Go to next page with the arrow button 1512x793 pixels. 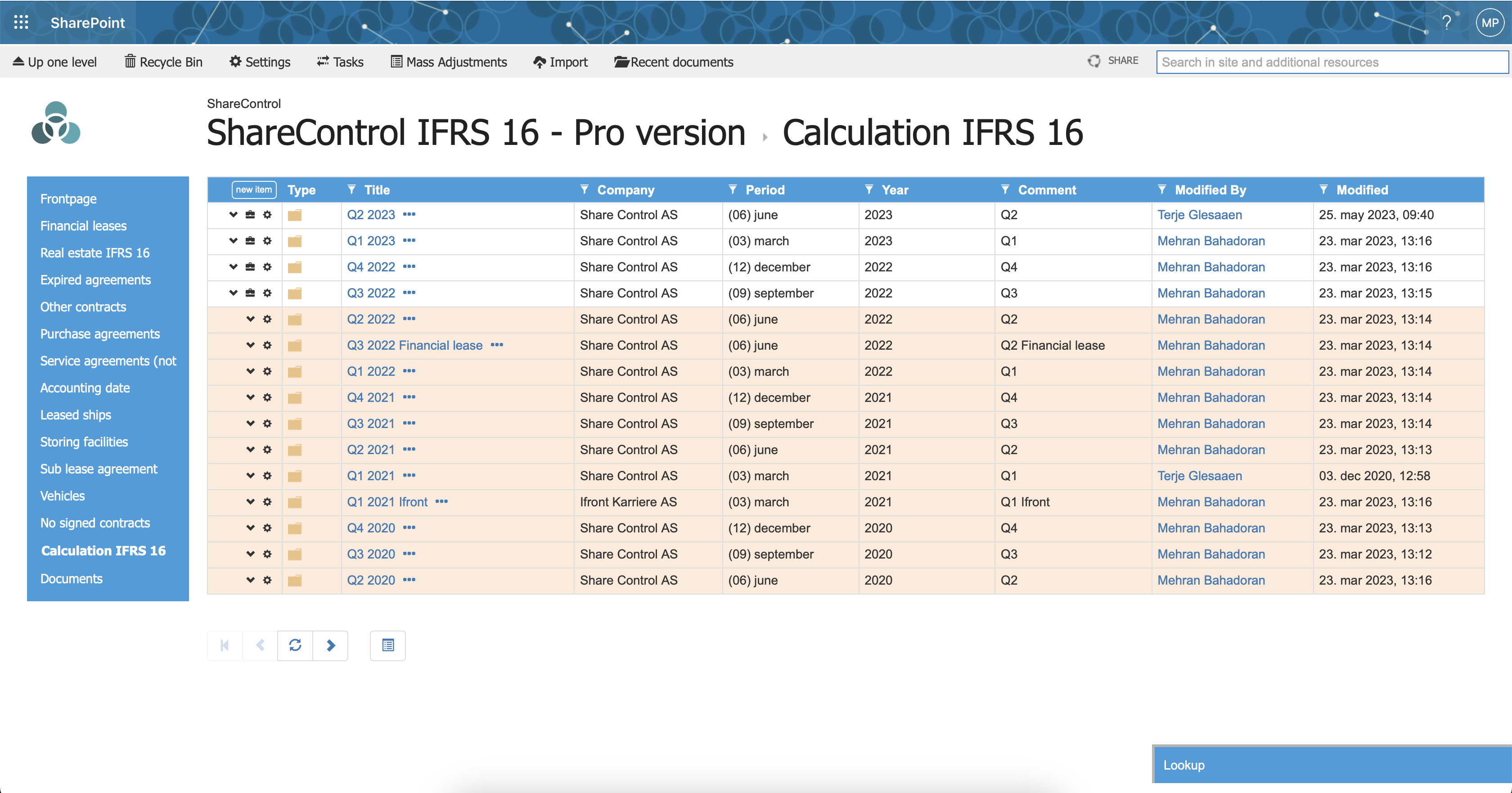(331, 645)
